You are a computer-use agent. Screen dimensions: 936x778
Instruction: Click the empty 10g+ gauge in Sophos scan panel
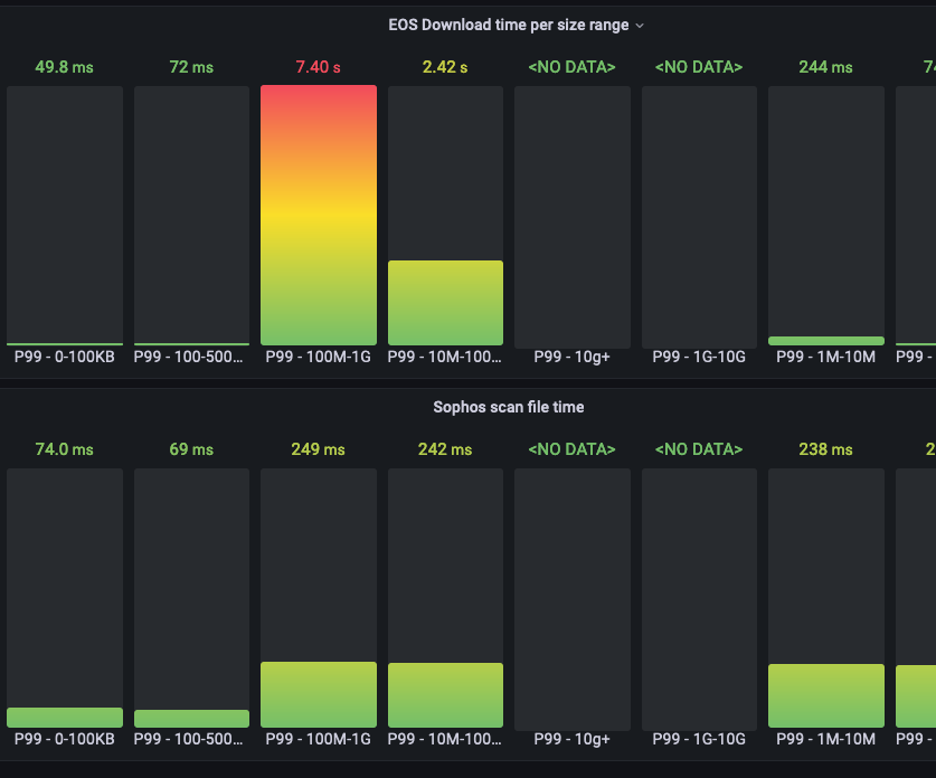[572, 598]
